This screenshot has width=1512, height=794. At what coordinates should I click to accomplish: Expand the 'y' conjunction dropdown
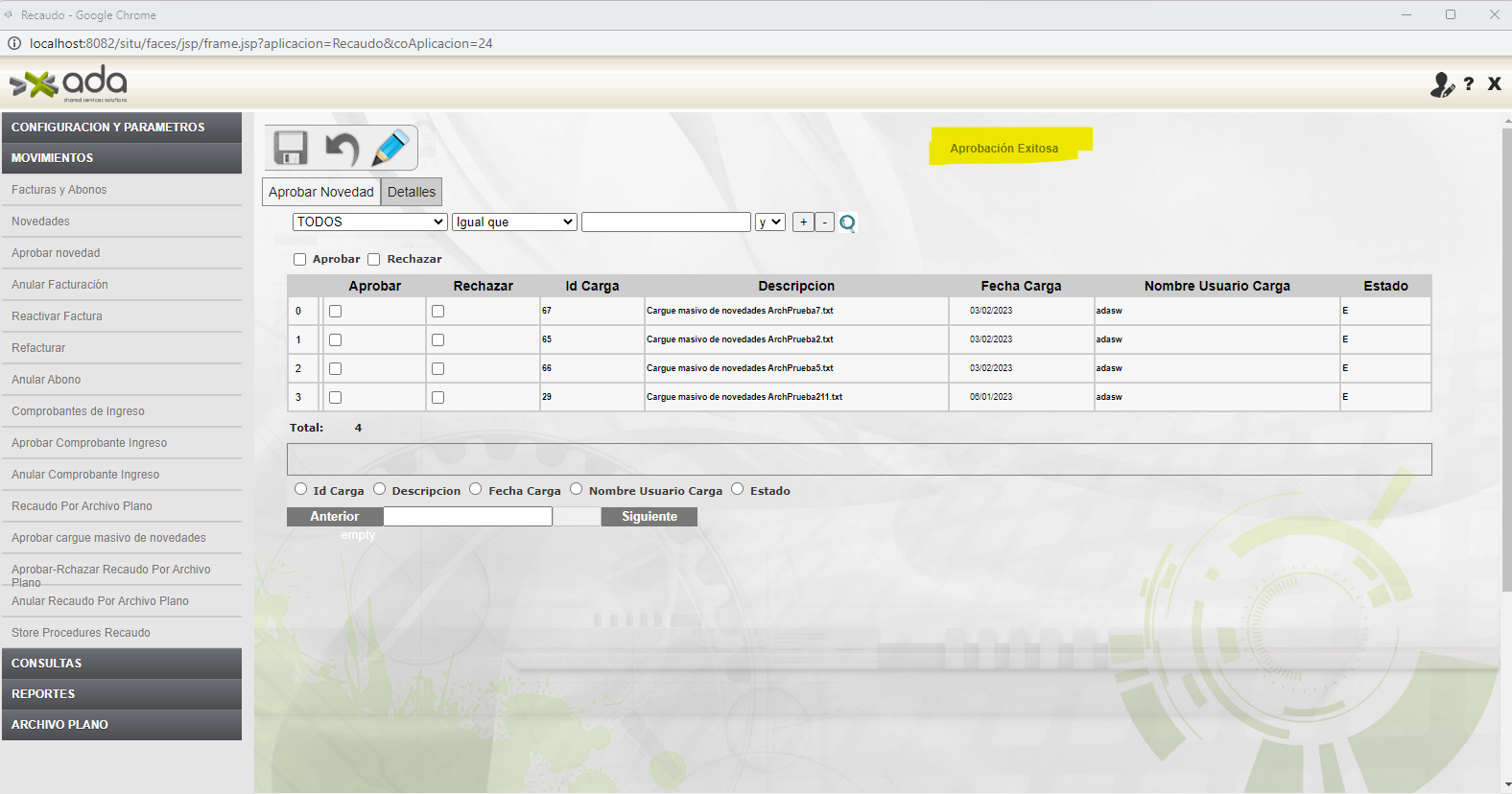click(x=769, y=222)
